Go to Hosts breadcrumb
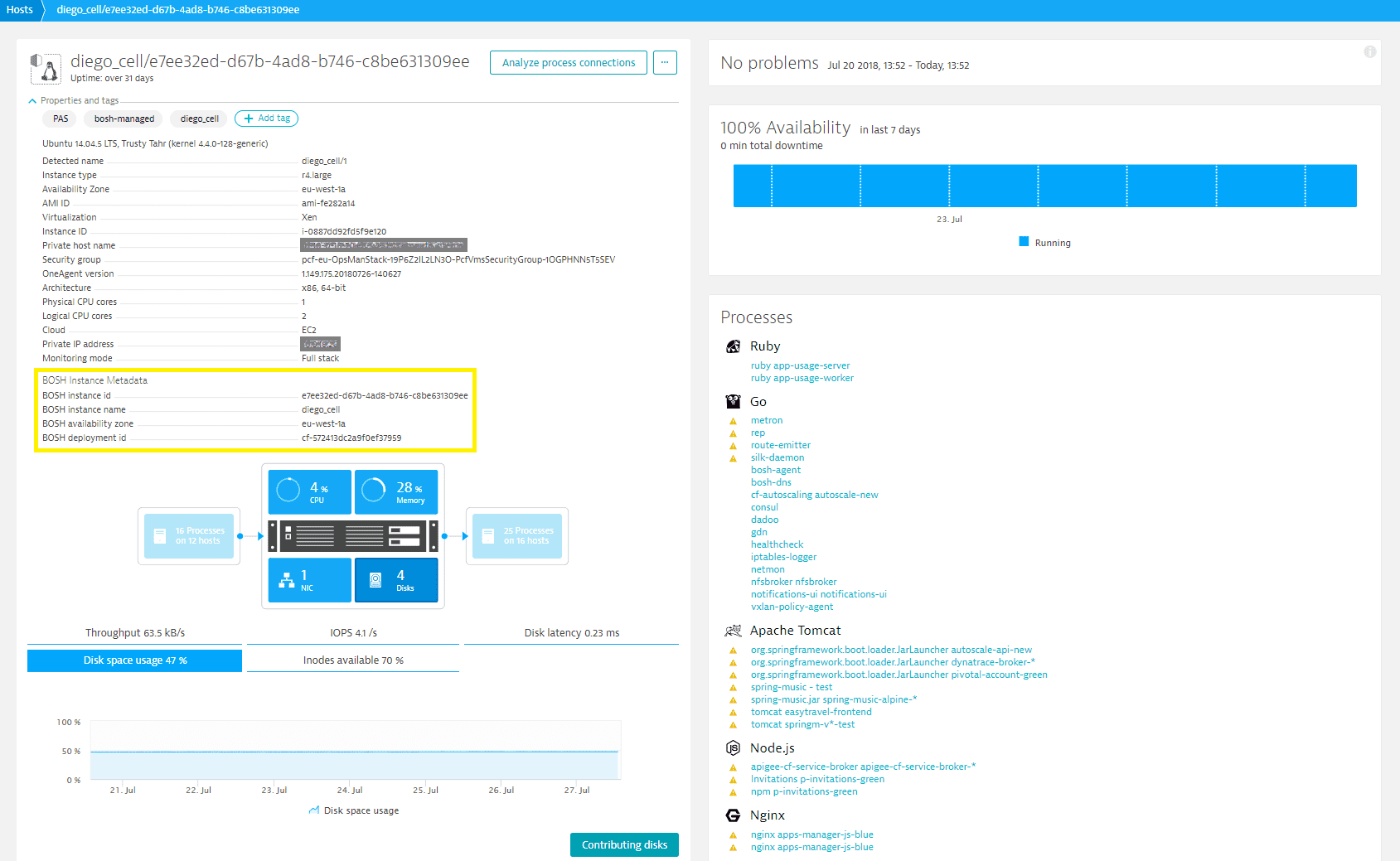The image size is (1400, 861). [20, 10]
